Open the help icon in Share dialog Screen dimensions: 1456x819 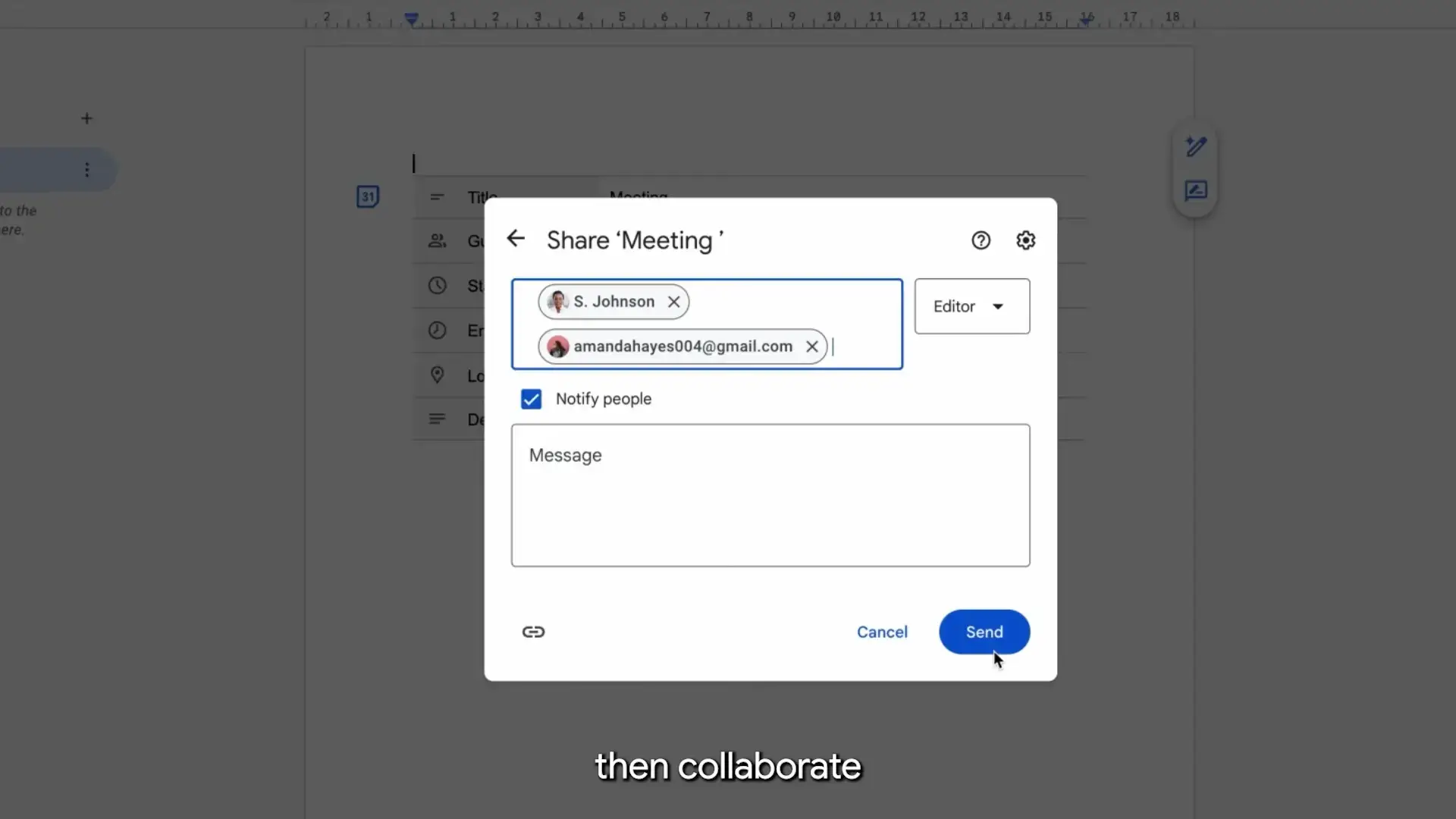[981, 240]
